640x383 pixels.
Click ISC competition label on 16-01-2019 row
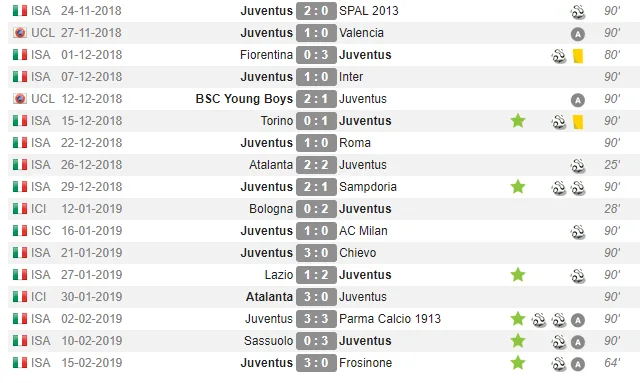[x=41, y=231]
